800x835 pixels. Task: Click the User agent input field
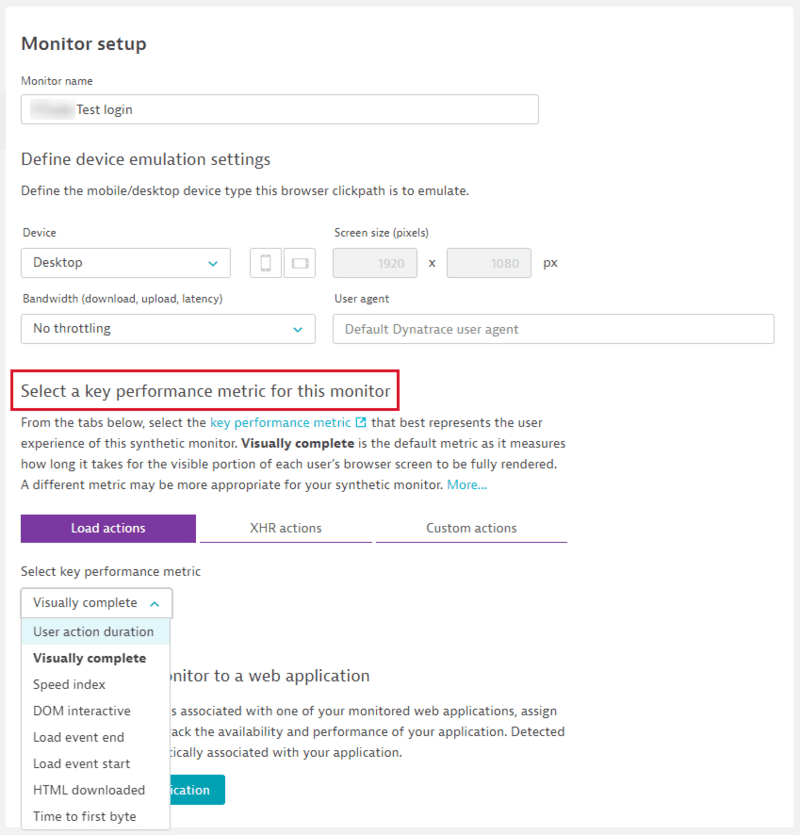[x=553, y=328]
